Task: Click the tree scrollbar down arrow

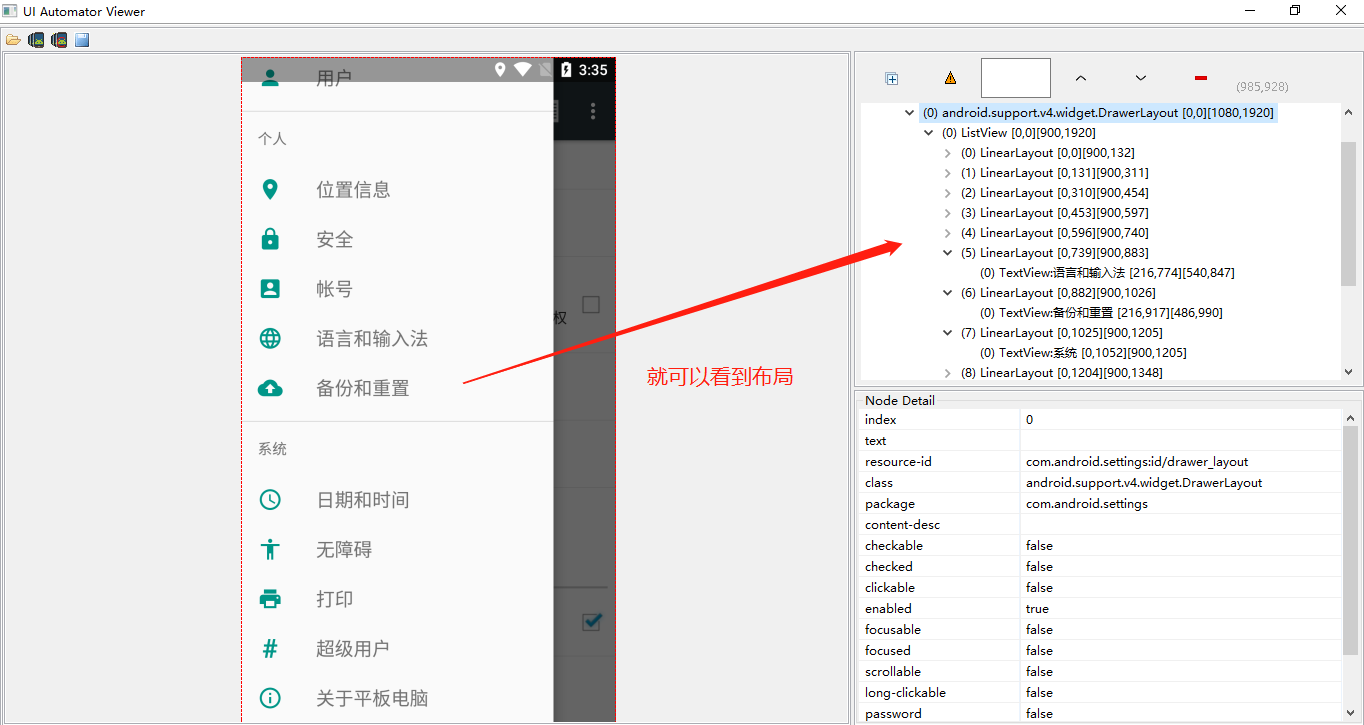Action: (x=1348, y=372)
